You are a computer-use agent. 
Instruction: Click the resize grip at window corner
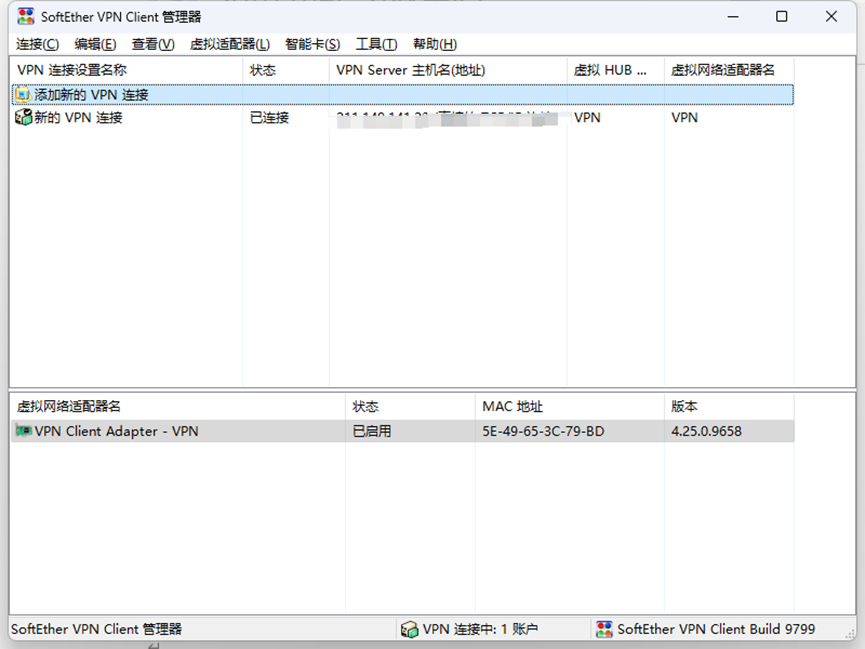pos(850,634)
